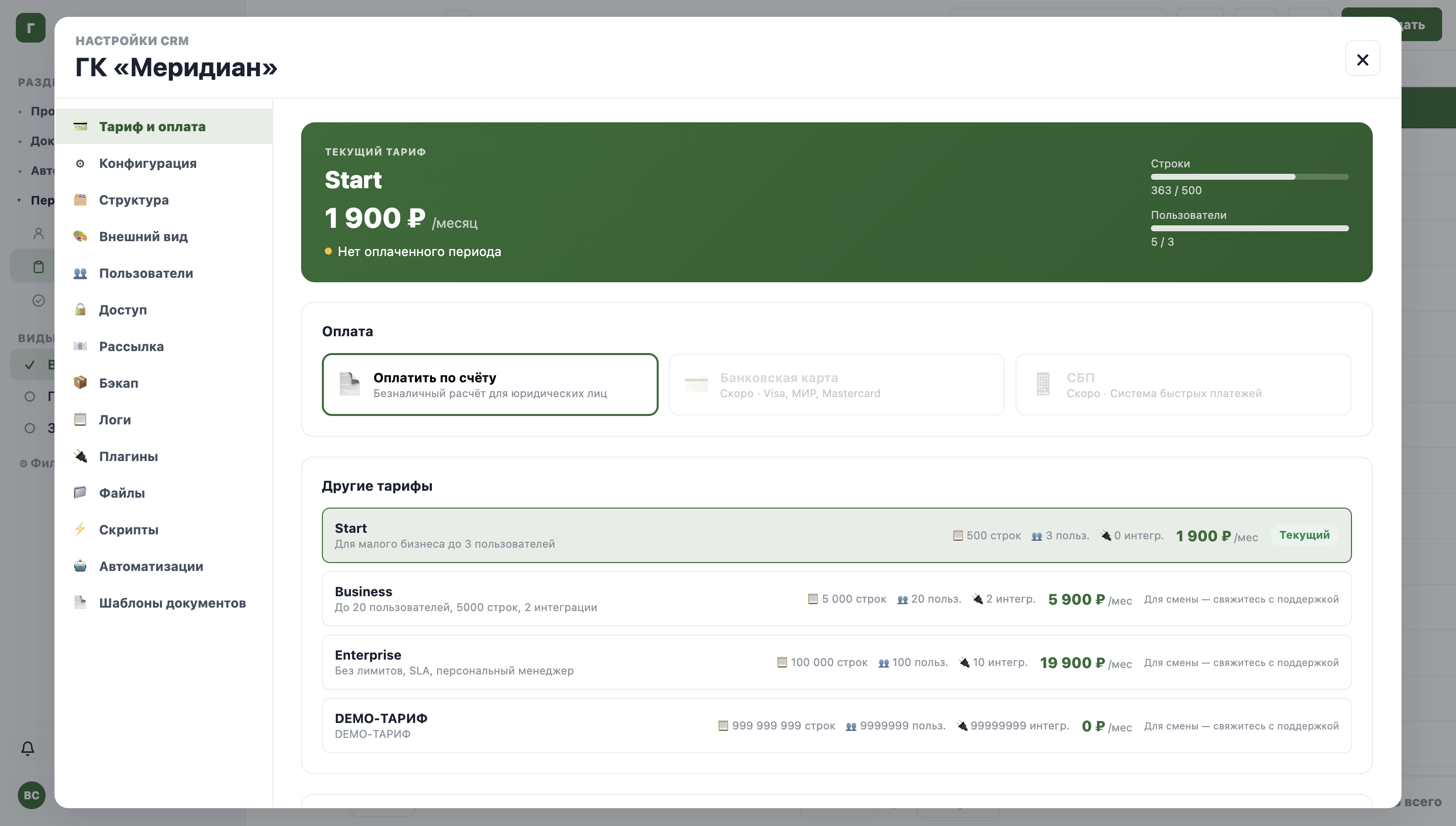Click the credit card icon beside Тариф и оплата

80,126
